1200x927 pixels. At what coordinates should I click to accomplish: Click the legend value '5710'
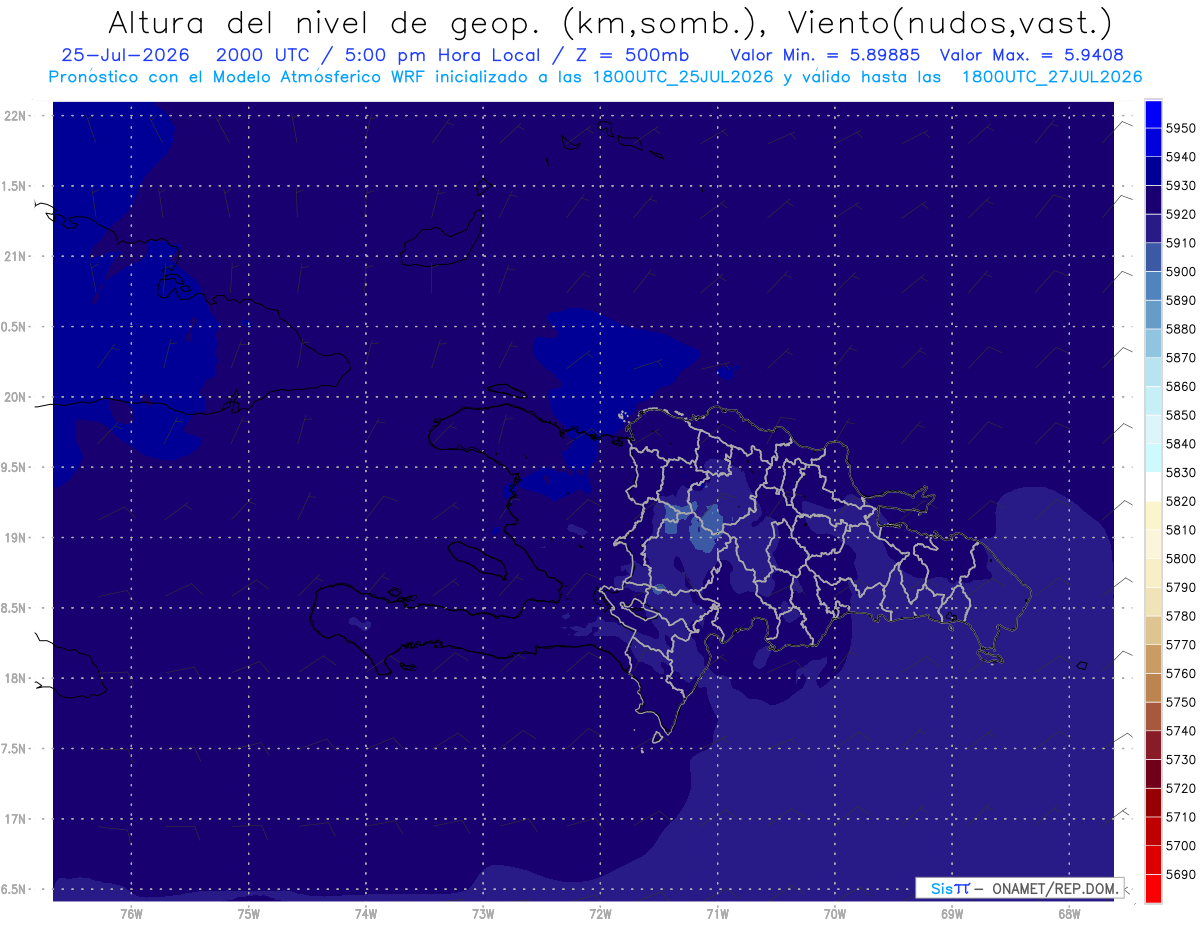[x=1181, y=817]
